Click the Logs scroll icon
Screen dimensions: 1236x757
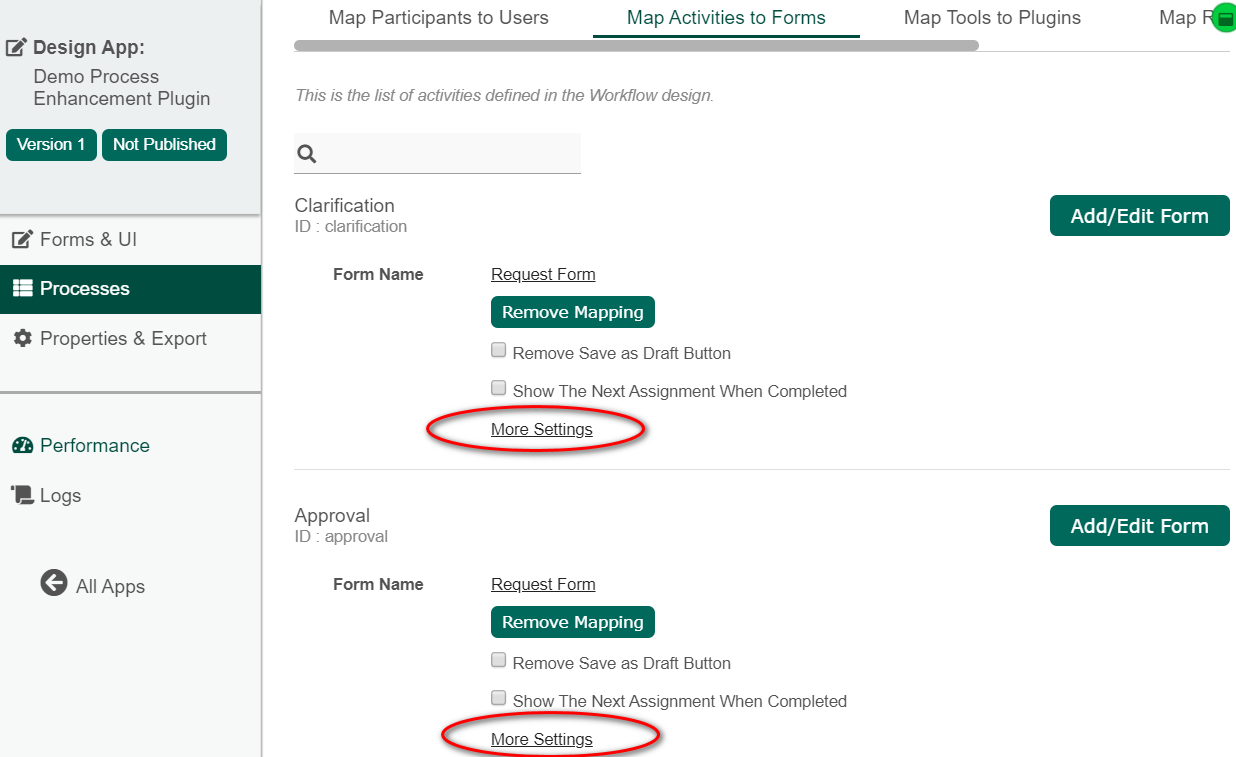[x=22, y=495]
